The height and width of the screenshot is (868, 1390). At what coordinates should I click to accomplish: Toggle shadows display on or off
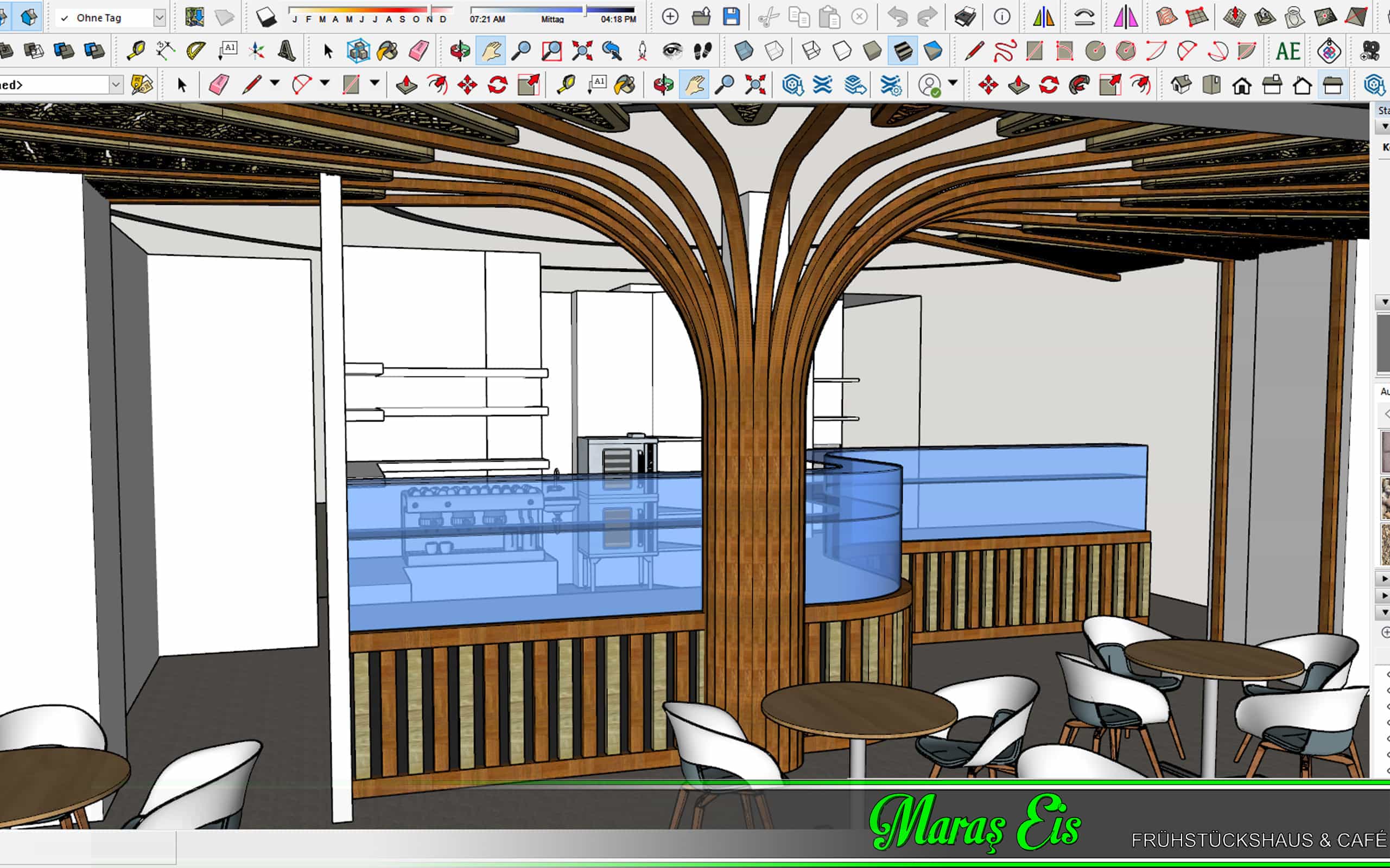[x=266, y=17]
